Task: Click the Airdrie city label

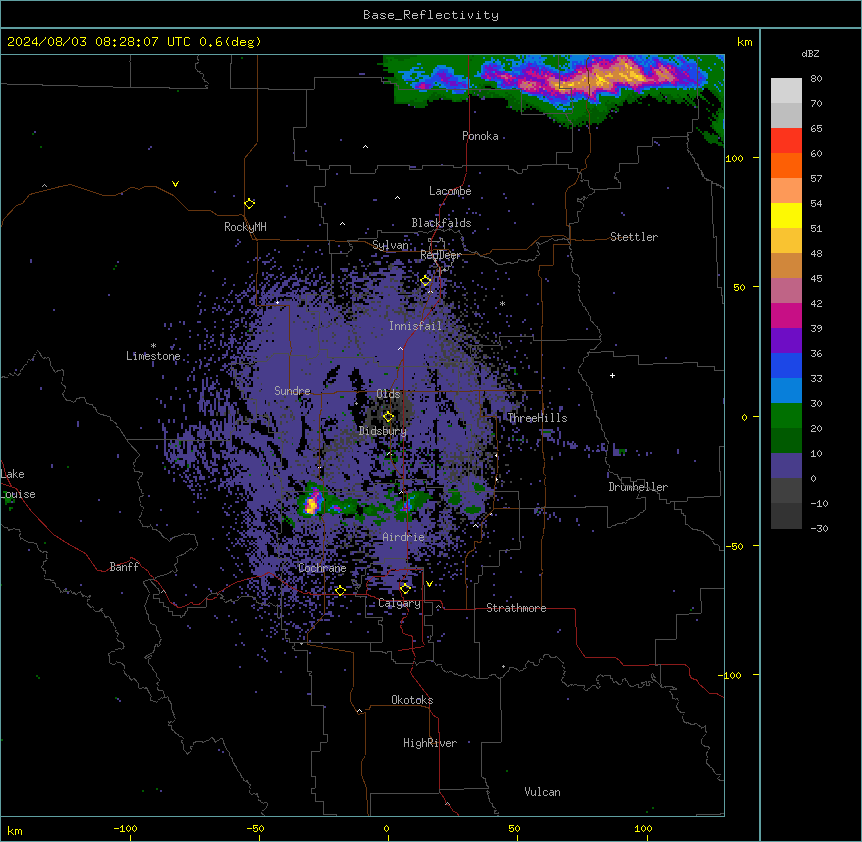Action: coord(404,537)
